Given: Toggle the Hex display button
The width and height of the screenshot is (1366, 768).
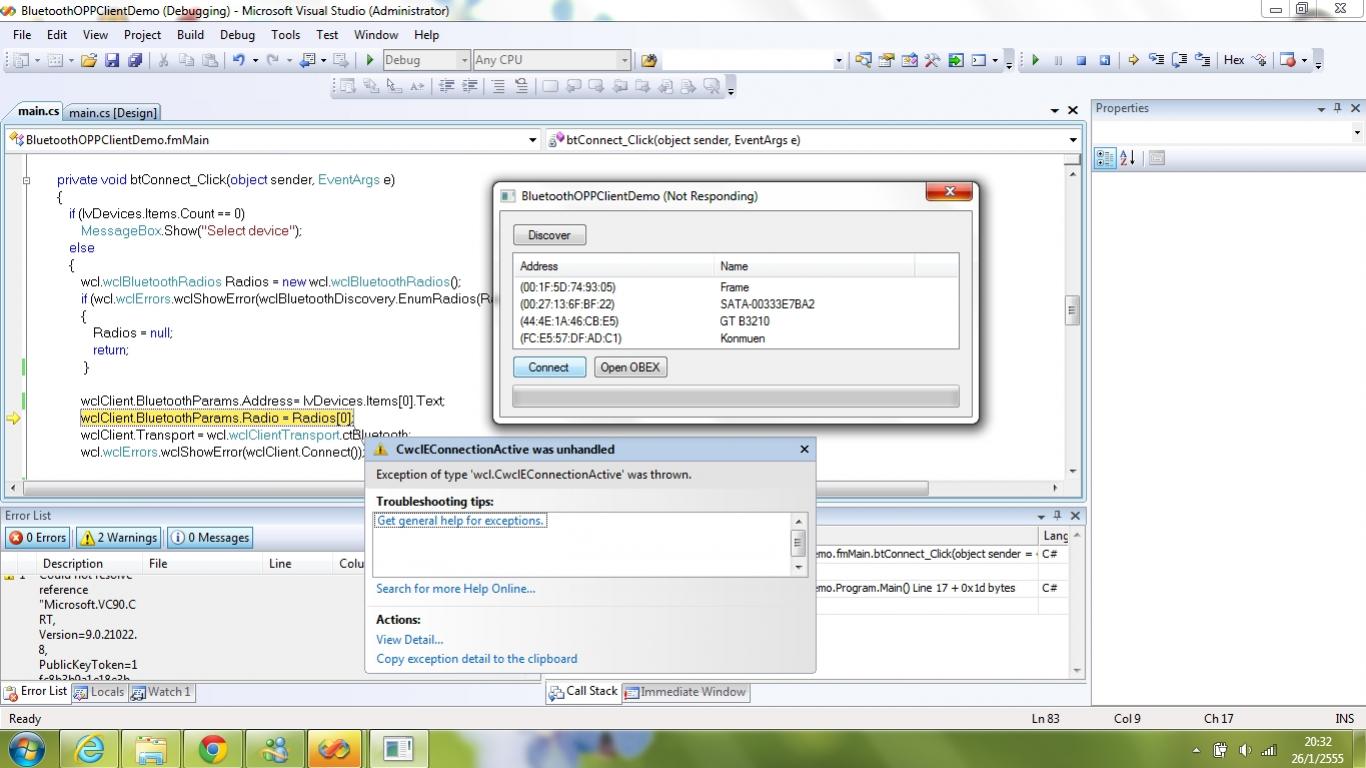Looking at the screenshot, I should [1234, 60].
